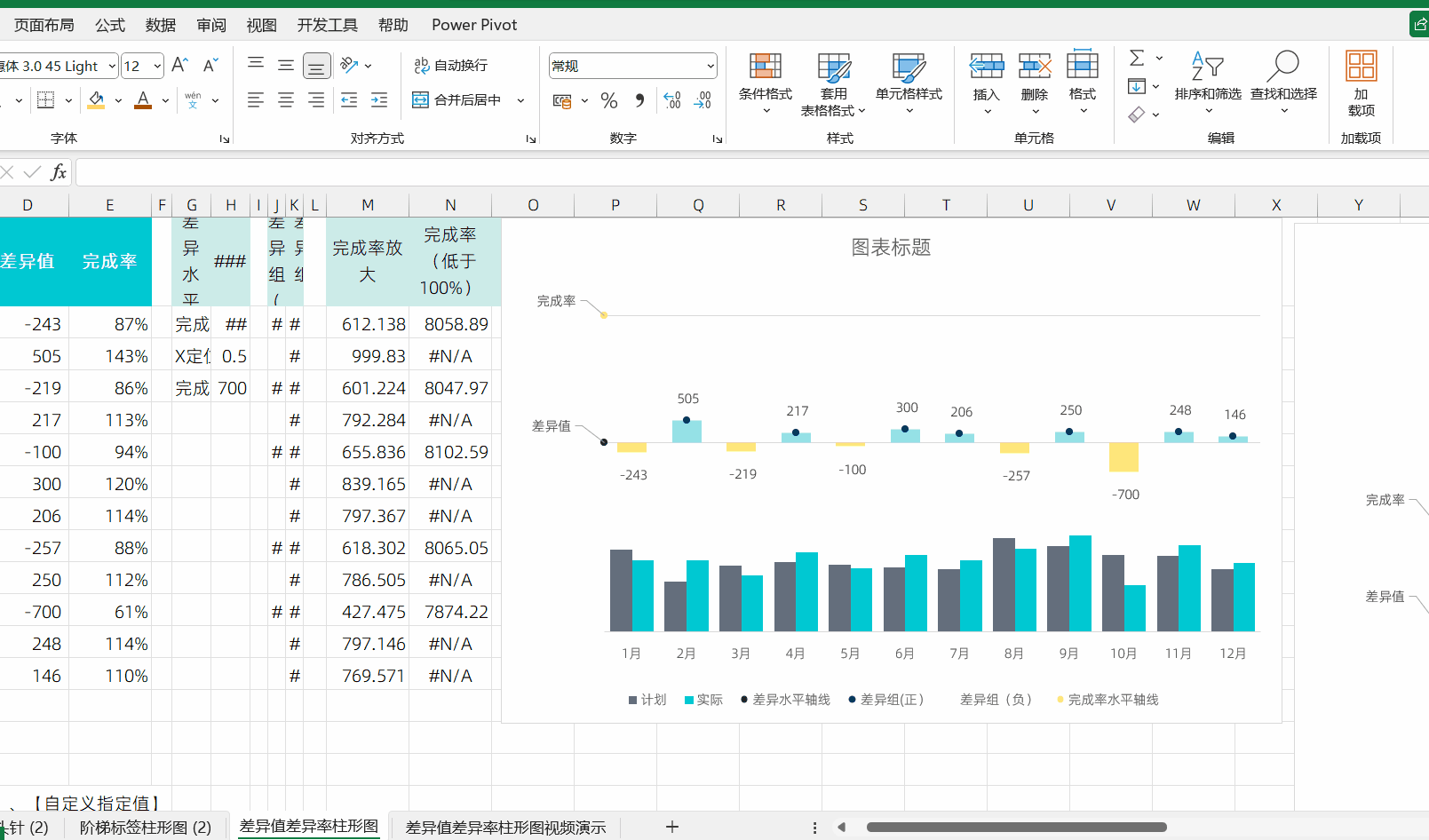The image size is (1429, 840).
Task: Open the 常规 number format dropdown
Action: (x=711, y=66)
